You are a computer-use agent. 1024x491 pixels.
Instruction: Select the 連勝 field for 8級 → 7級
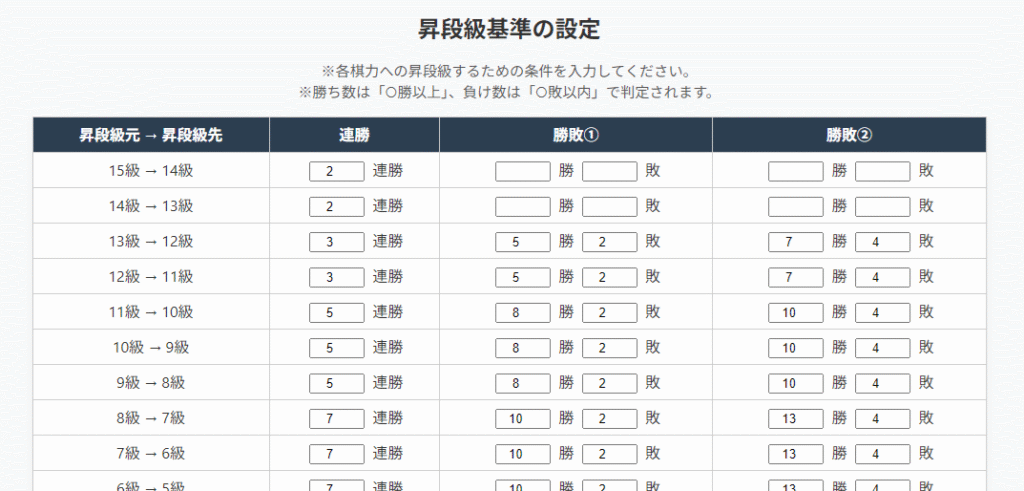point(337,418)
